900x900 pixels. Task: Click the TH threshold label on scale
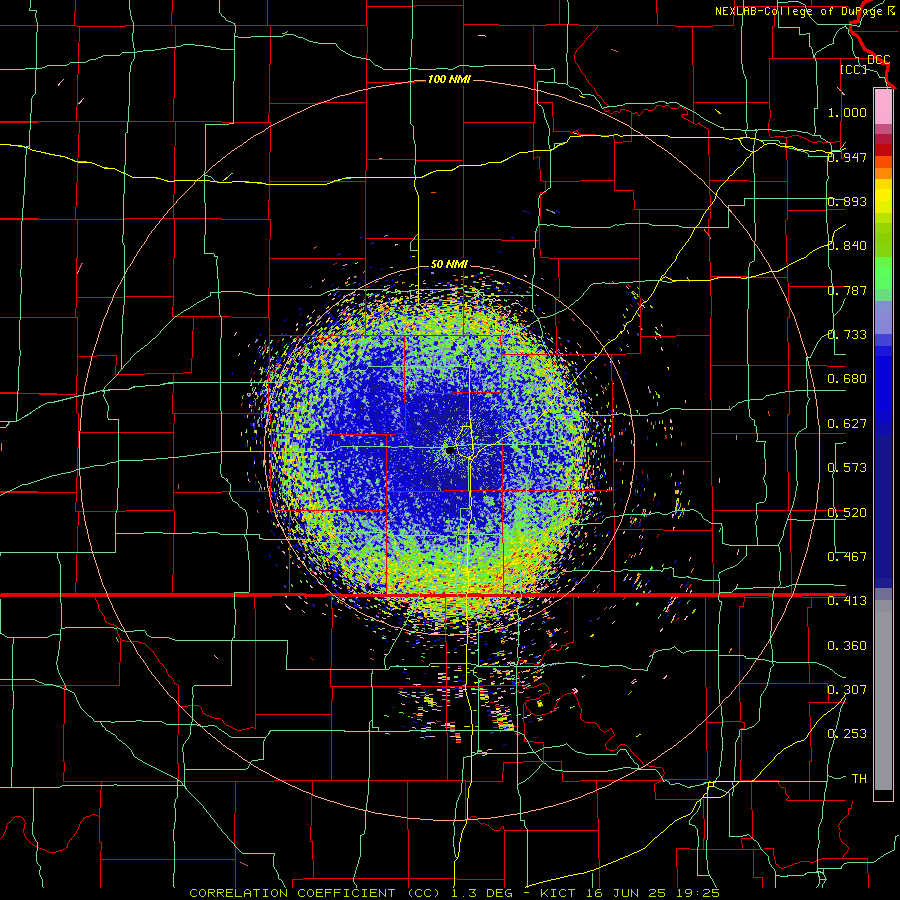point(859,779)
